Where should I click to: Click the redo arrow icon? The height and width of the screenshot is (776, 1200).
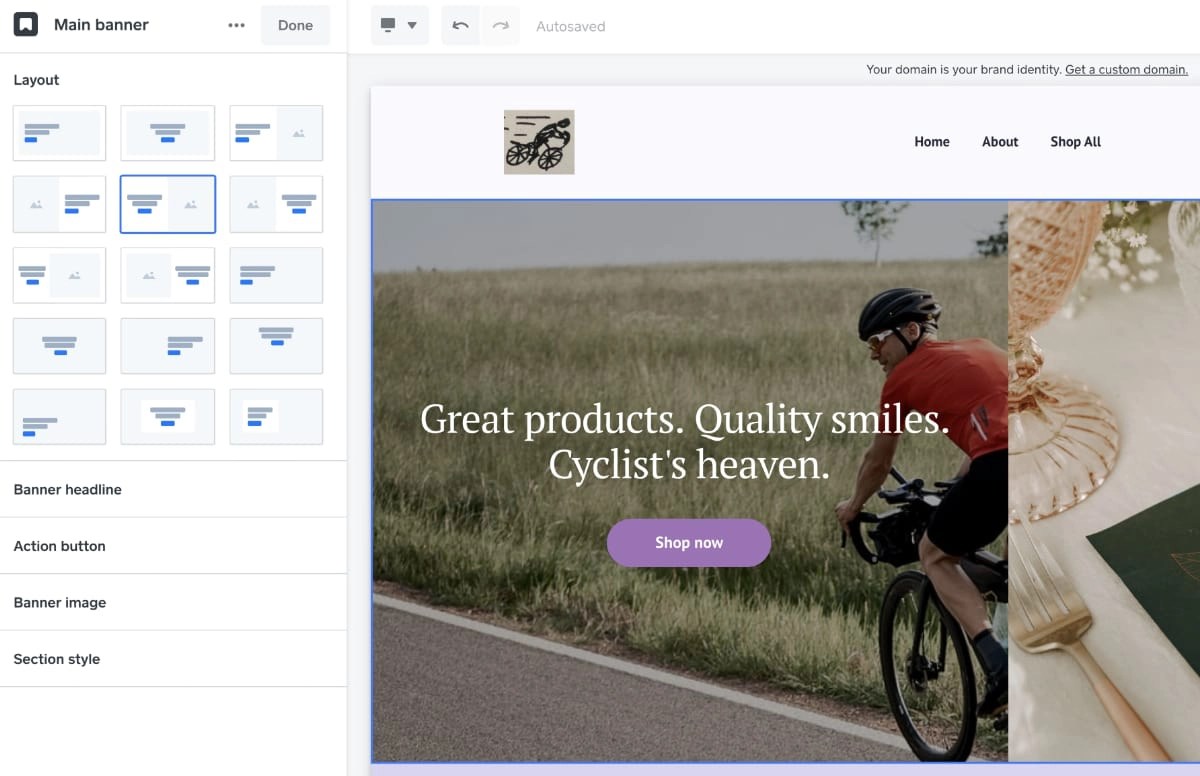[501, 25]
